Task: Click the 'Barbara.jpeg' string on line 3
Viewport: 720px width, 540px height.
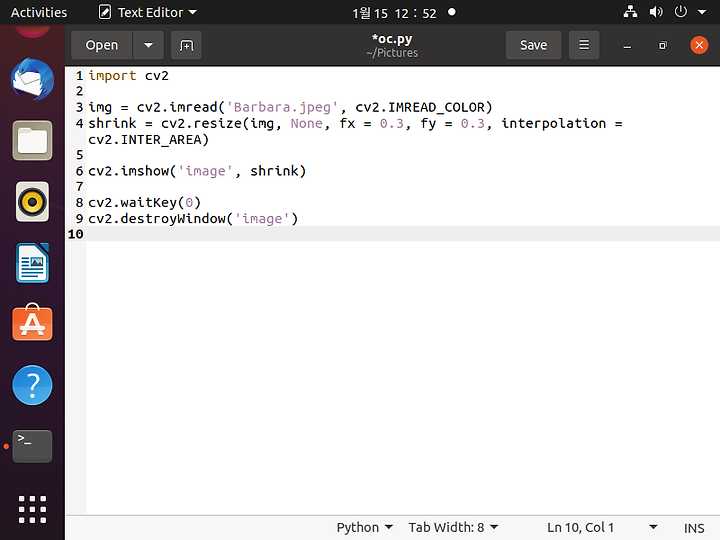Action: click(282, 107)
